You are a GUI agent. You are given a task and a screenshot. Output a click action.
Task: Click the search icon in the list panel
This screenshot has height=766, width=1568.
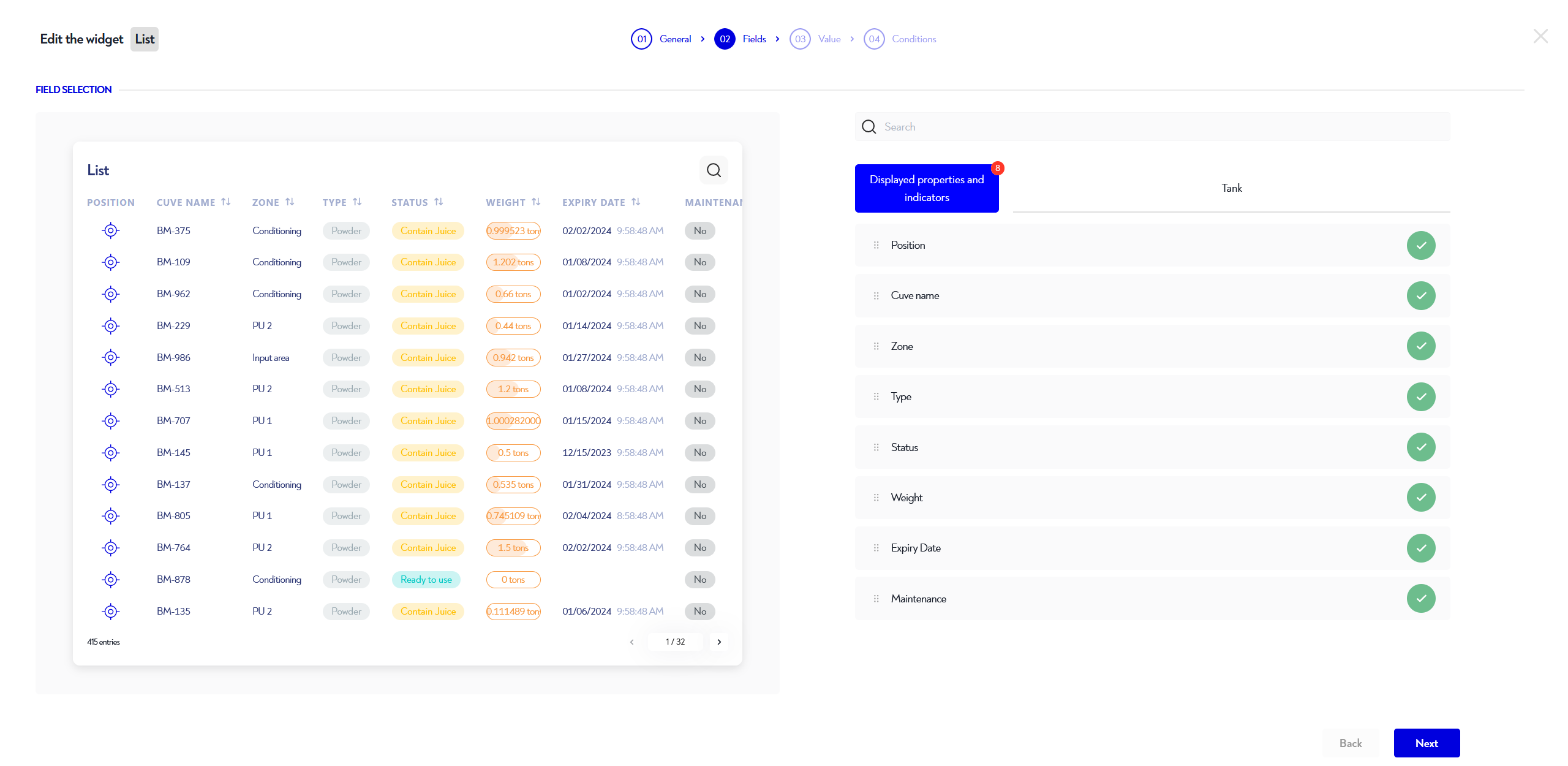(714, 170)
